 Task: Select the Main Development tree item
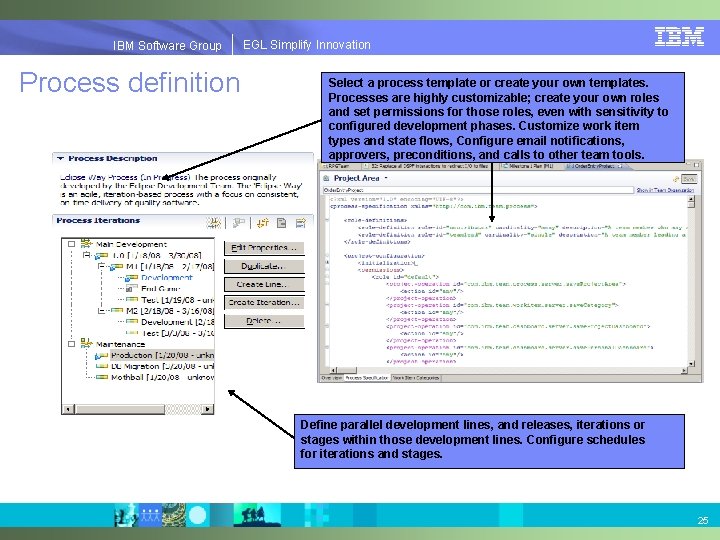point(131,244)
